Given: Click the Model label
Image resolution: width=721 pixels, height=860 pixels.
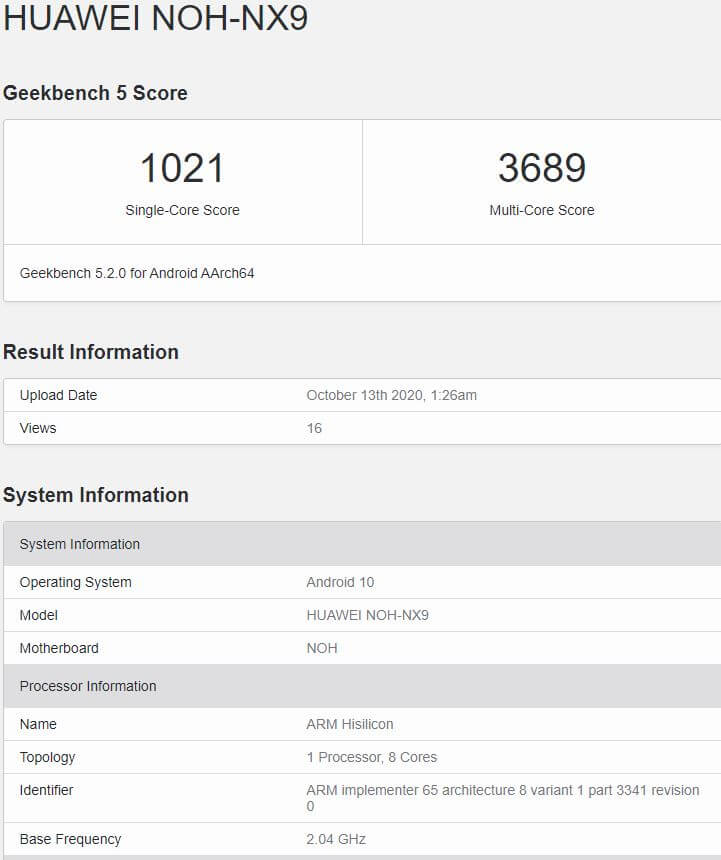Looking at the screenshot, I should pos(38,615).
